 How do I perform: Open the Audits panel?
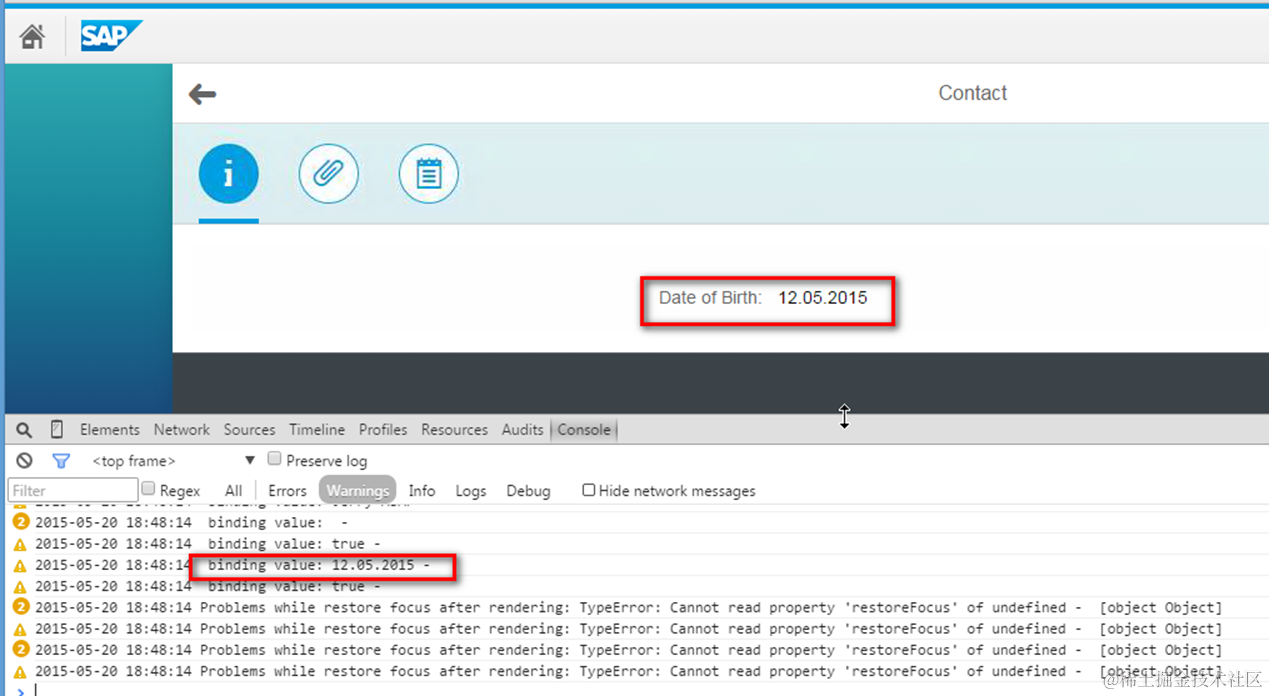[x=522, y=430]
